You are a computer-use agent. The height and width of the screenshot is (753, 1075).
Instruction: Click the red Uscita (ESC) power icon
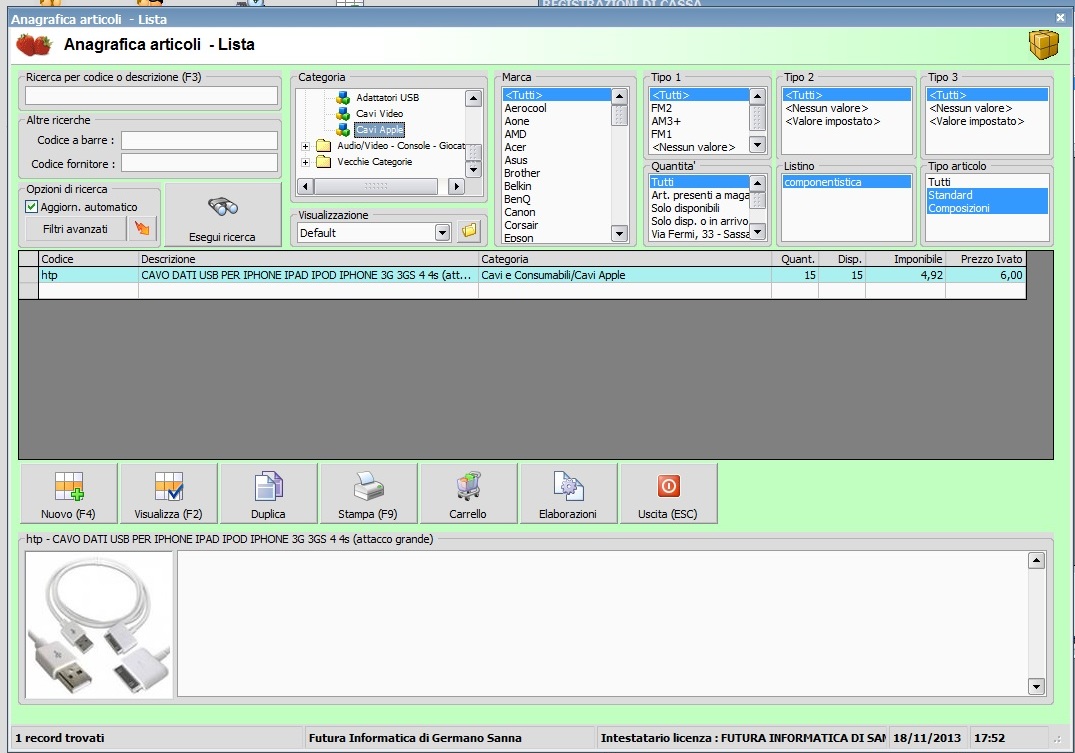coord(668,486)
